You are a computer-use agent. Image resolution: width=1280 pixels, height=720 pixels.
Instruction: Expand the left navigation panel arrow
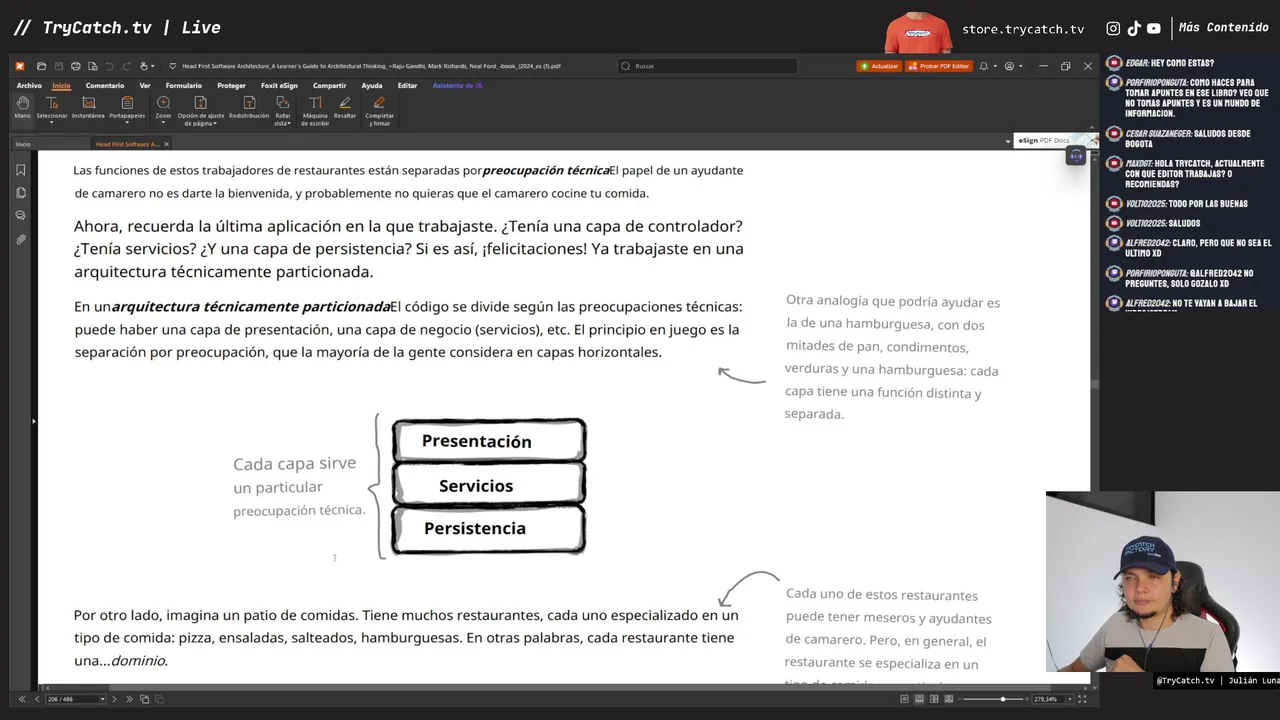pos(33,421)
